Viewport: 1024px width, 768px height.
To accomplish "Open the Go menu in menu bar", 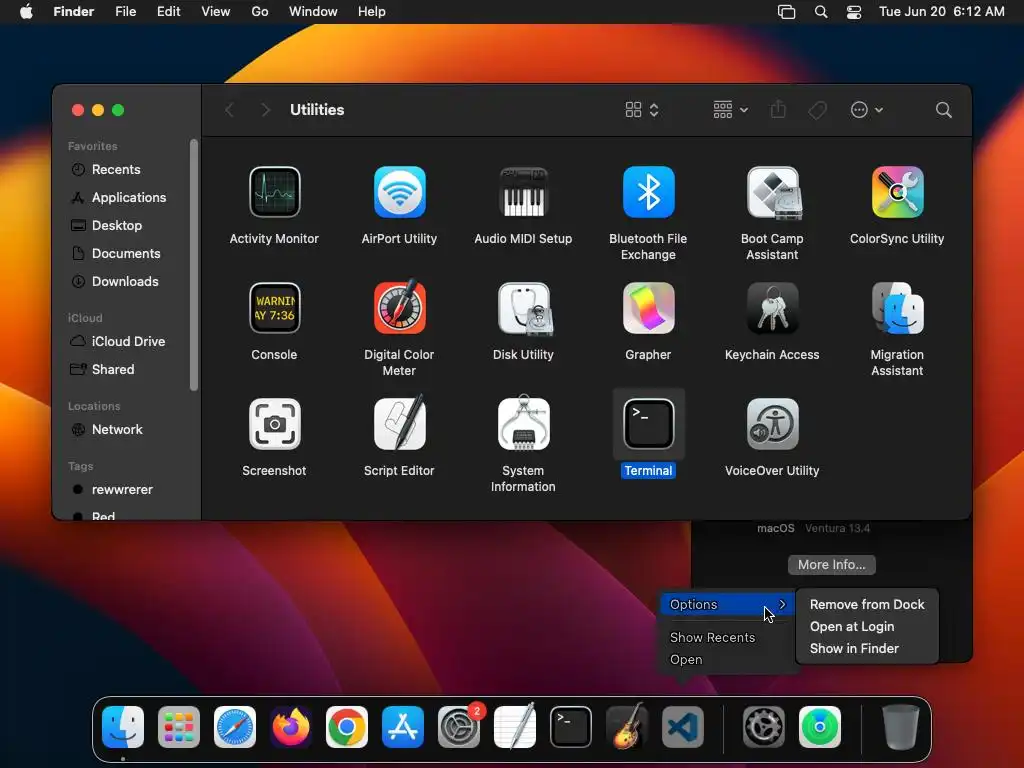I will (x=259, y=12).
